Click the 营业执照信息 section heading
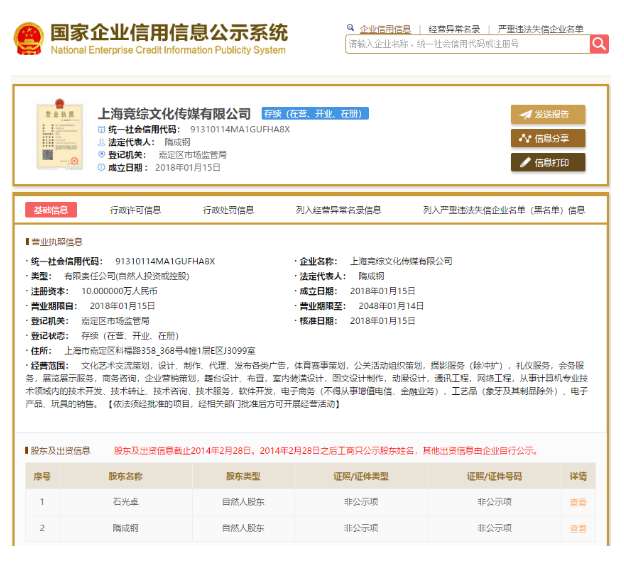 (x=57, y=242)
